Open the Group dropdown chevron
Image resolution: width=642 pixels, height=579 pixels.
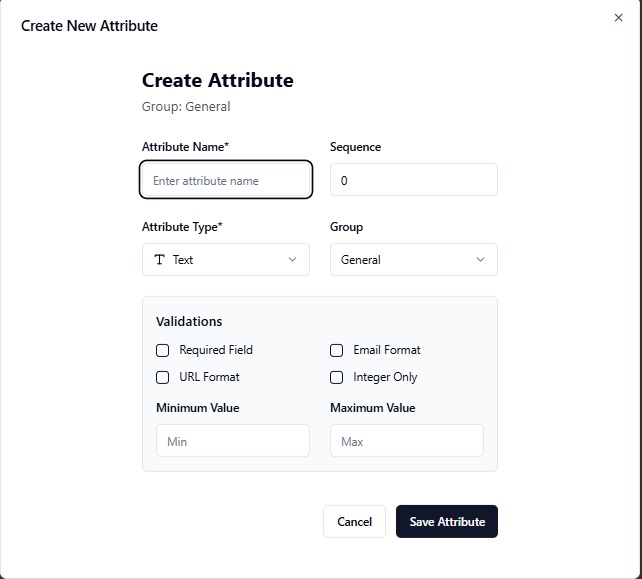pyautogui.click(x=480, y=260)
